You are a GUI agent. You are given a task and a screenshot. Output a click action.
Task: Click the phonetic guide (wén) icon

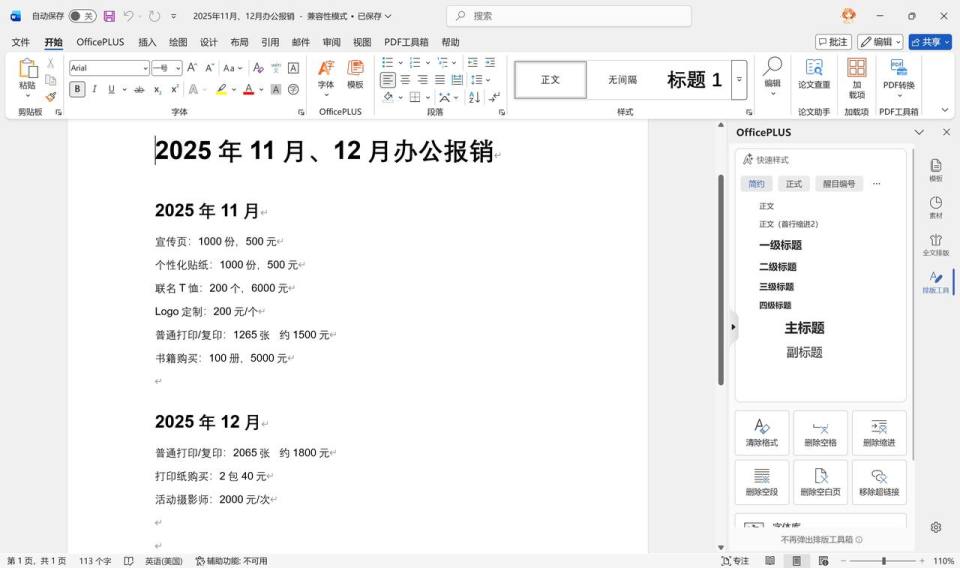coord(276,68)
